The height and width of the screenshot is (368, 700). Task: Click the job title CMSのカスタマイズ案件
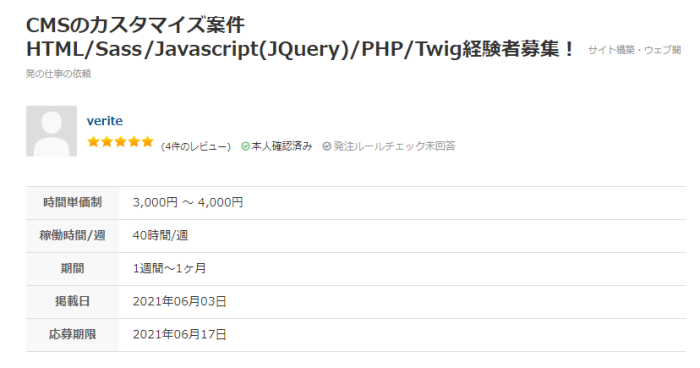pyautogui.click(x=135, y=25)
